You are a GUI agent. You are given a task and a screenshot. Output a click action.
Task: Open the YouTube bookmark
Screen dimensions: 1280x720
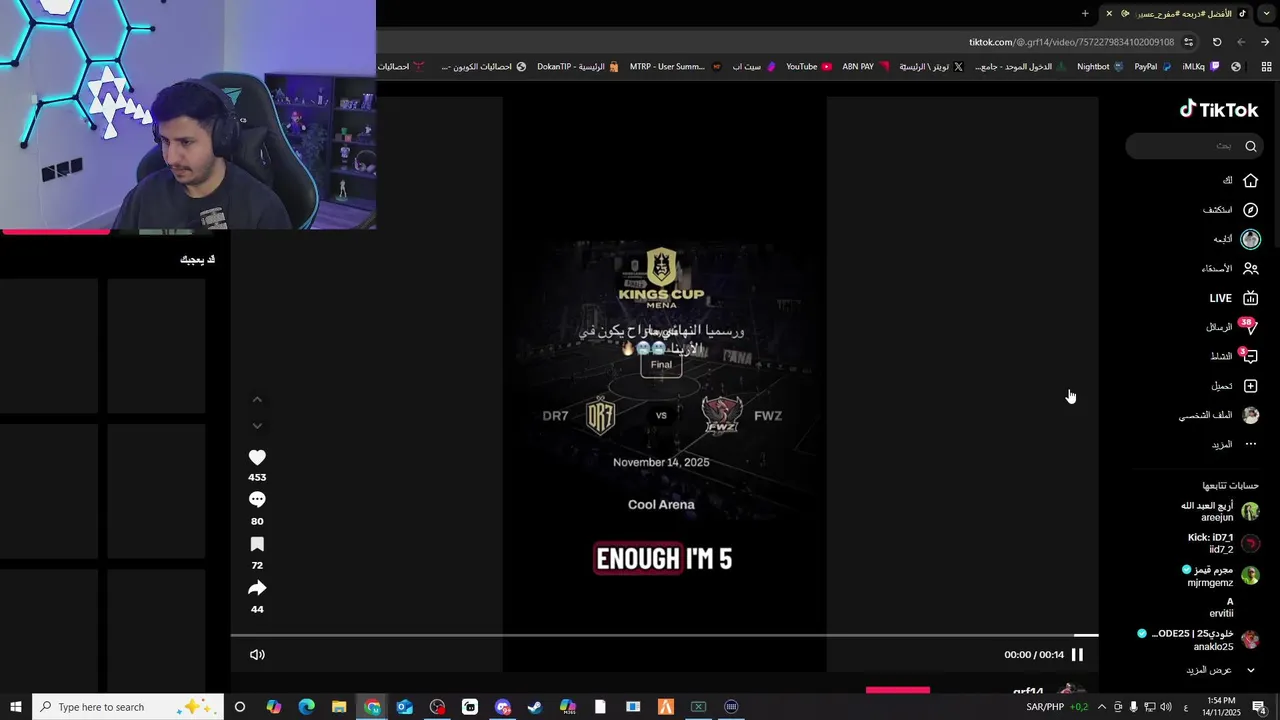[x=809, y=67]
